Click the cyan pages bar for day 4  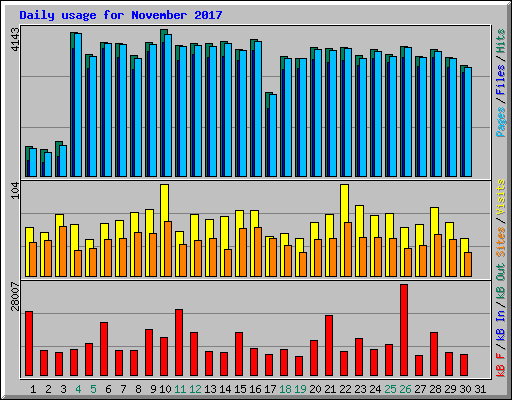(x=78, y=105)
